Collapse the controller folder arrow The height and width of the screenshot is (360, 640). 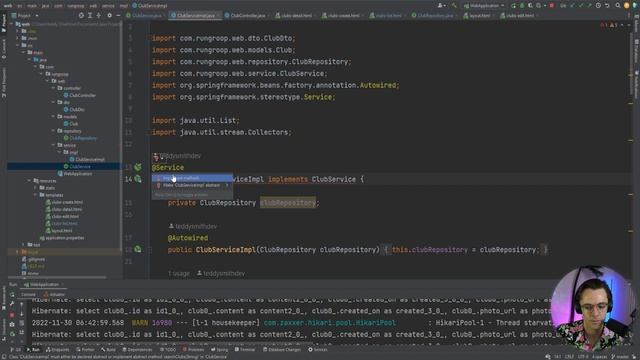point(53,88)
